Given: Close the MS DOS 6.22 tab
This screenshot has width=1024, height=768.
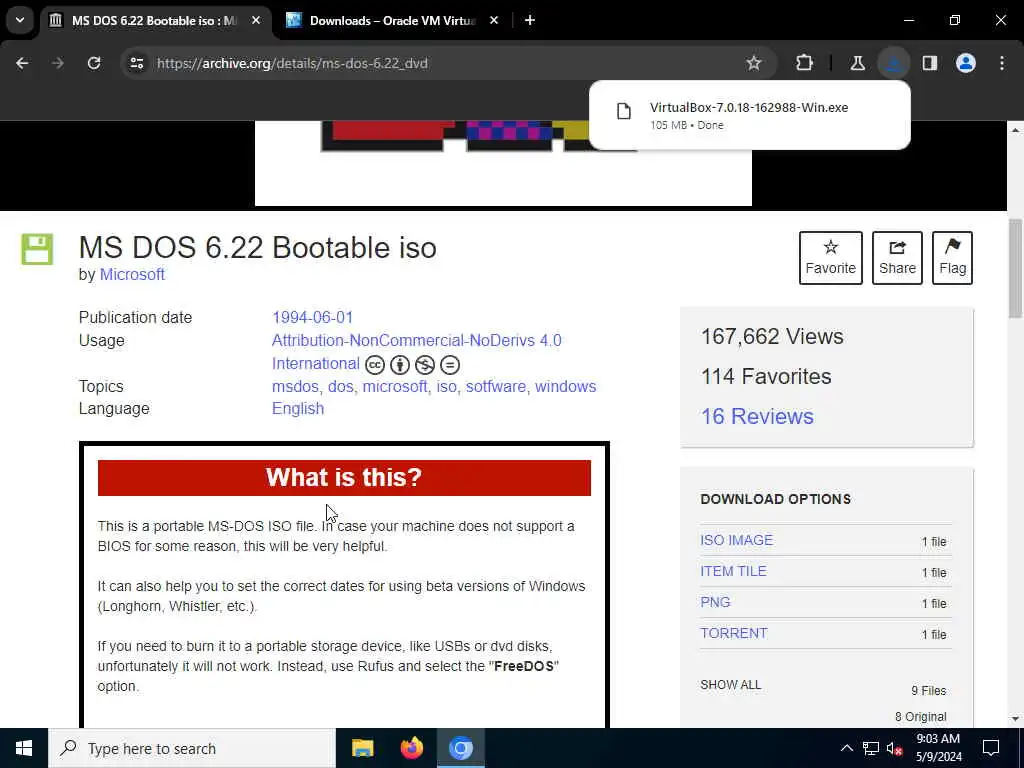Looking at the screenshot, I should coord(256,20).
